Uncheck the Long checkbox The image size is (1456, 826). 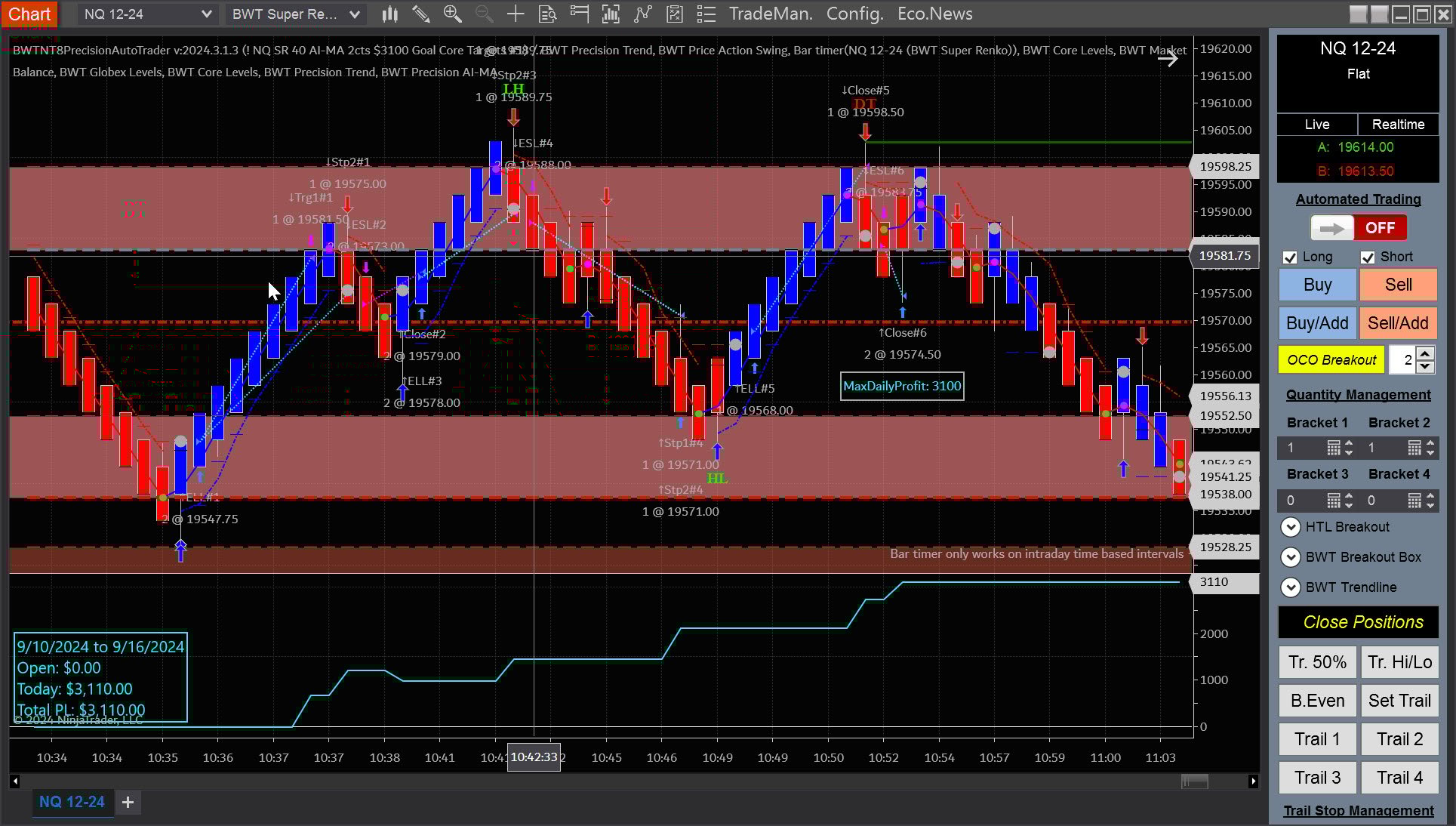pos(1290,257)
